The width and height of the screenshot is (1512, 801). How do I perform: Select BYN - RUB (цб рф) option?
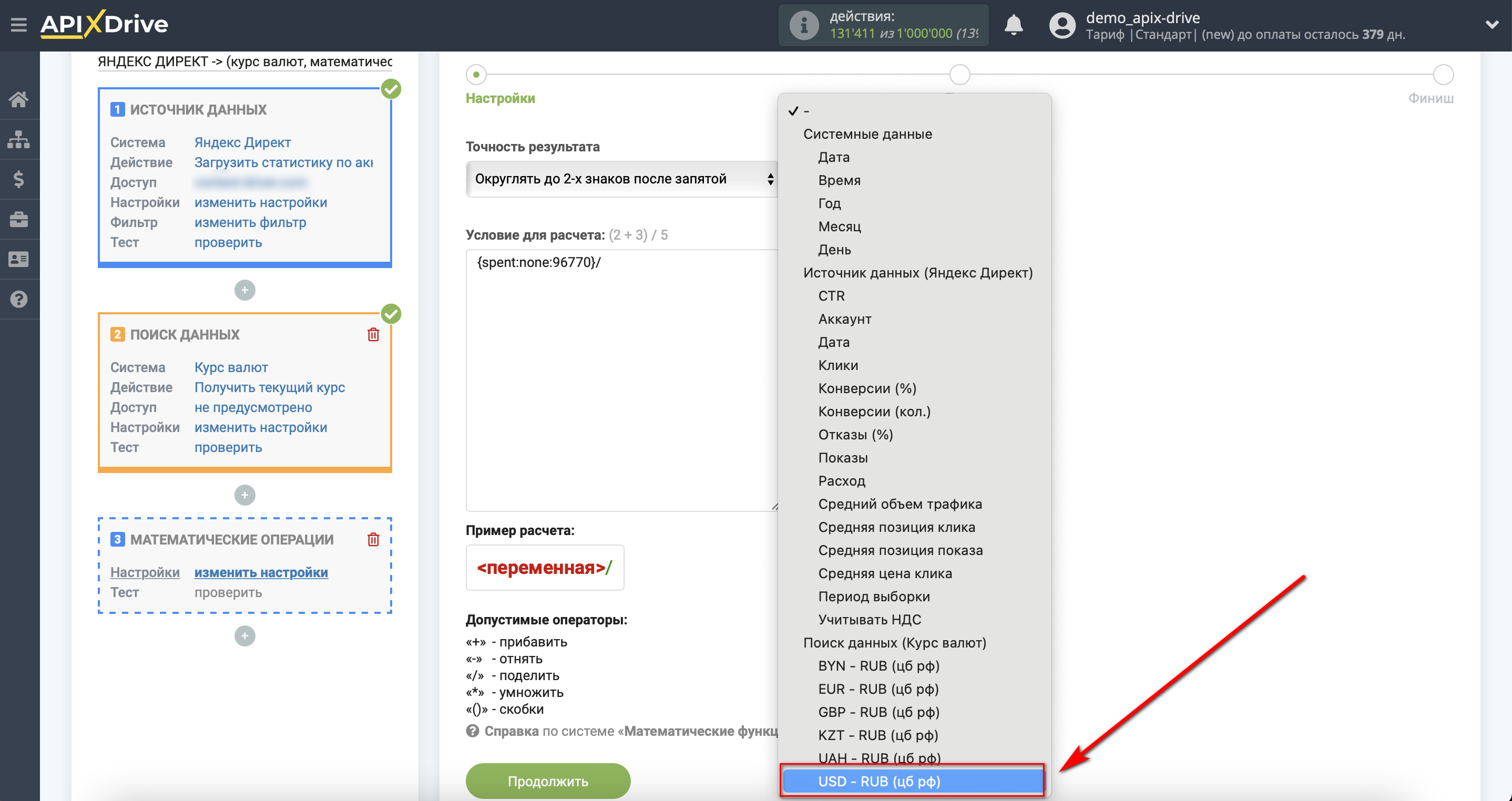pyautogui.click(x=914, y=665)
